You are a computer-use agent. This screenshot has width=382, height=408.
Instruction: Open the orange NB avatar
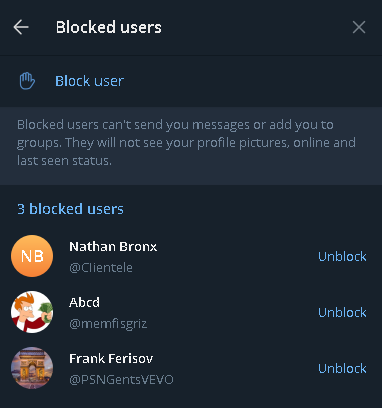click(x=32, y=256)
